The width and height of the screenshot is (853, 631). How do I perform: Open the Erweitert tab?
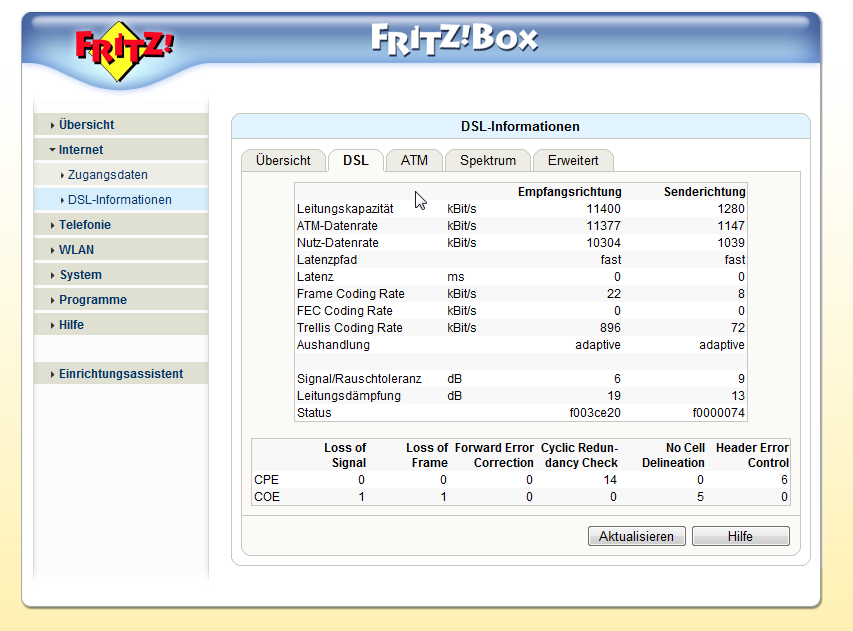[x=573, y=160]
